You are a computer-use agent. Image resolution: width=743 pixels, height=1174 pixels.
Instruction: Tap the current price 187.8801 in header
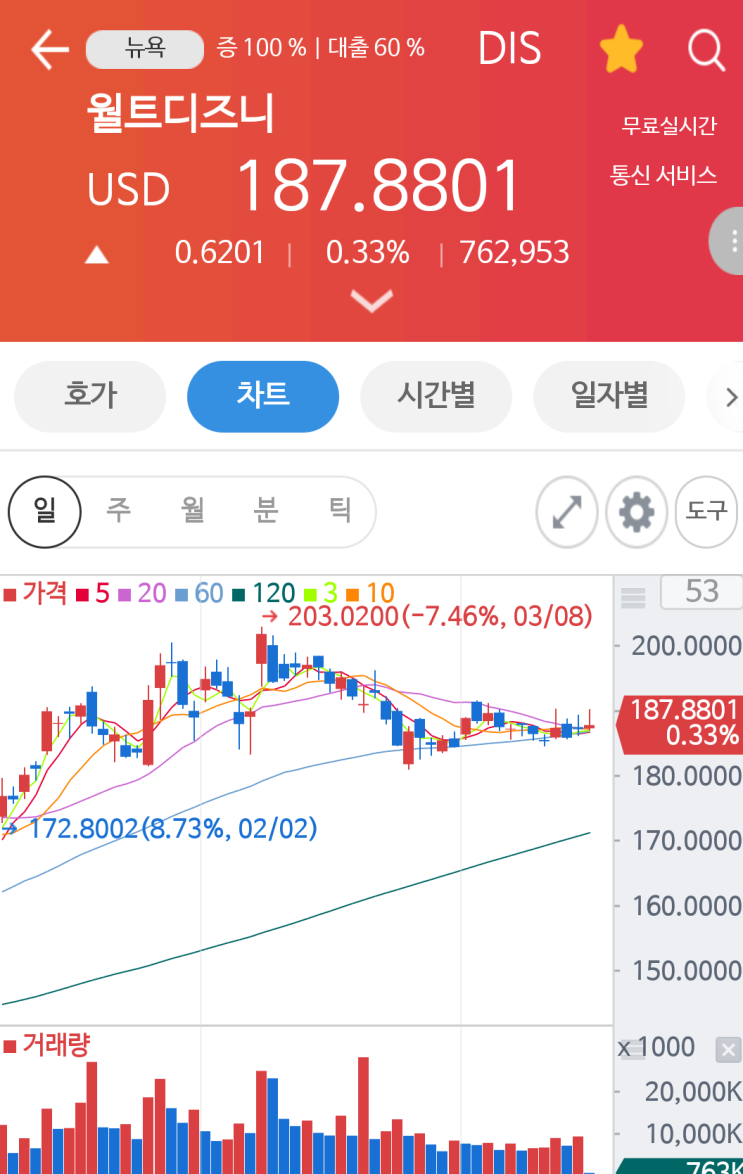pos(378,186)
